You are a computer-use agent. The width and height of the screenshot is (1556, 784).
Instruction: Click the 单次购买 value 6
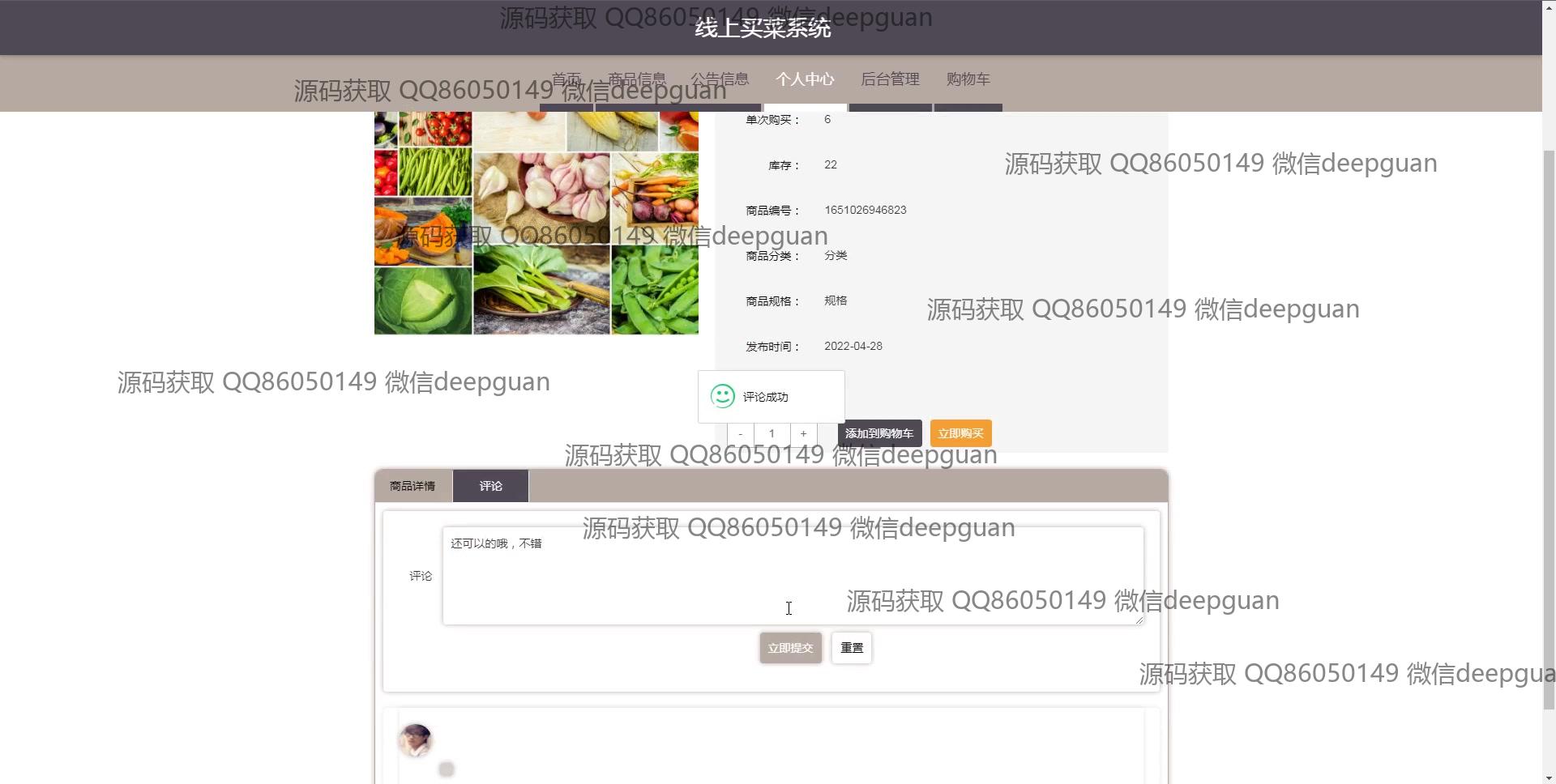click(x=827, y=119)
